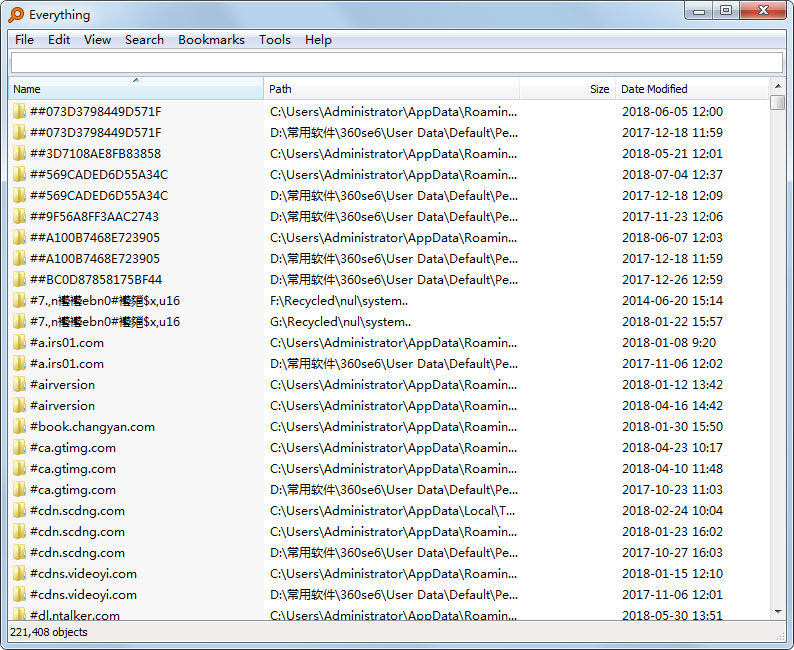Minimize the Everything window

(699, 11)
